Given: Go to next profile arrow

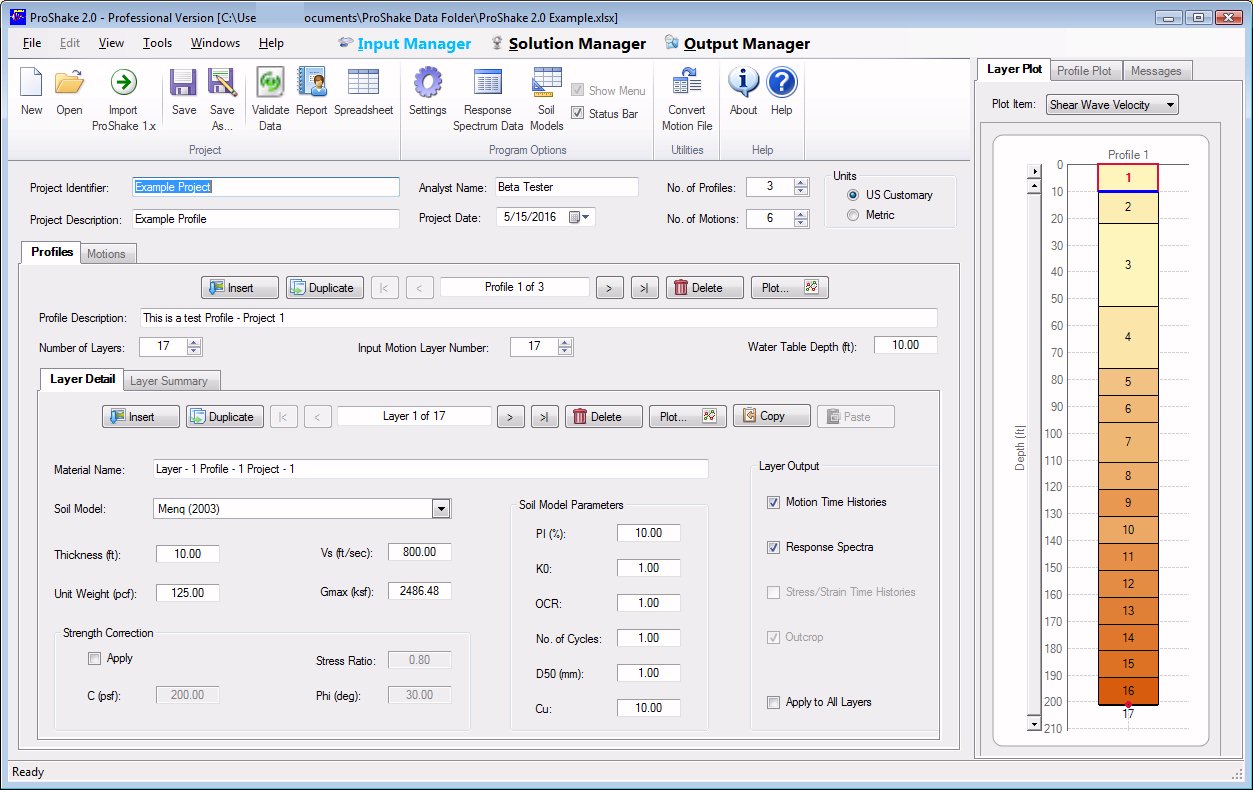Looking at the screenshot, I should coord(609,288).
